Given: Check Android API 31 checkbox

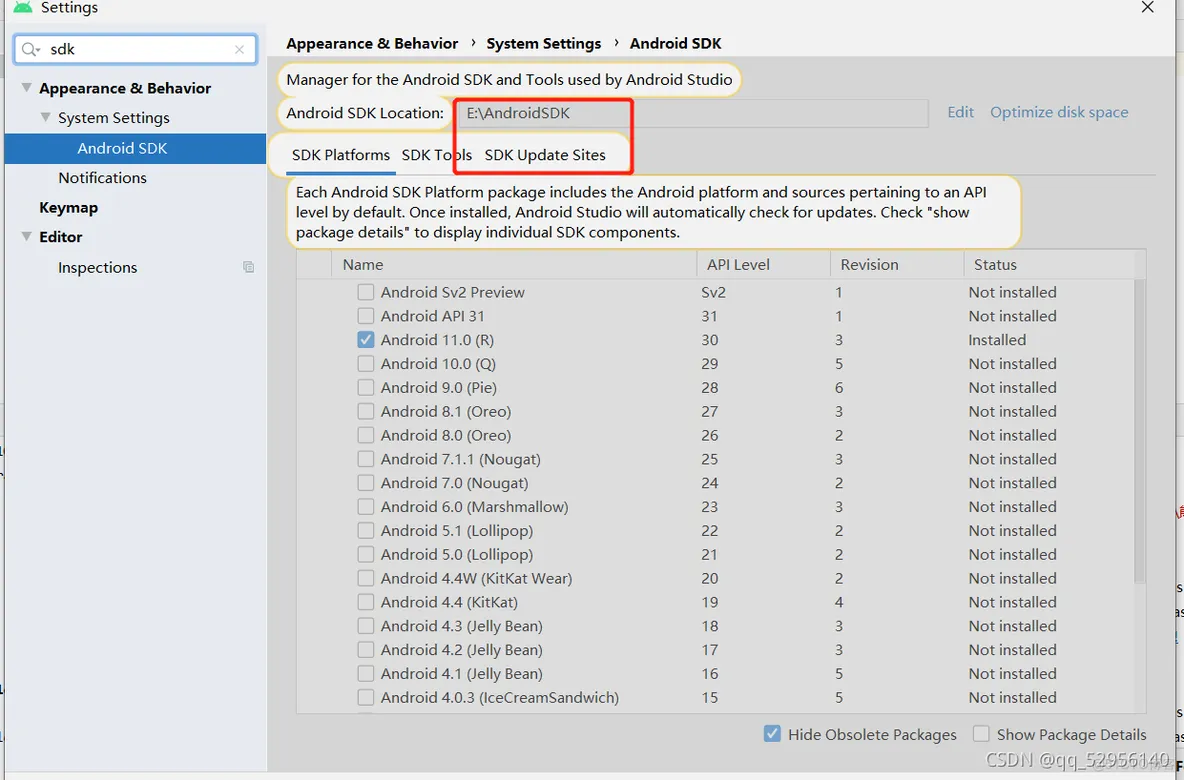Looking at the screenshot, I should (365, 316).
